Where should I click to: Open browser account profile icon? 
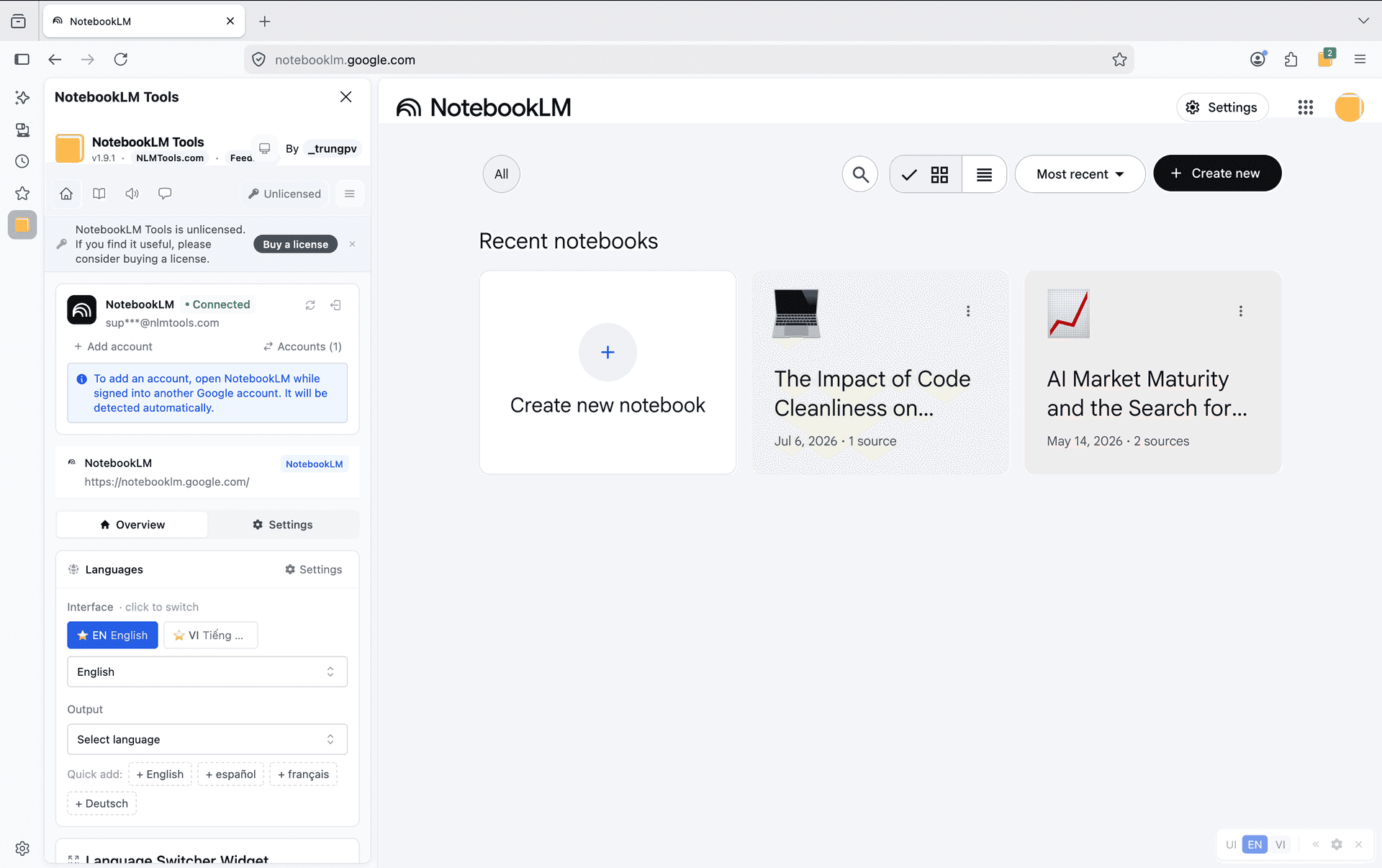click(x=1257, y=59)
